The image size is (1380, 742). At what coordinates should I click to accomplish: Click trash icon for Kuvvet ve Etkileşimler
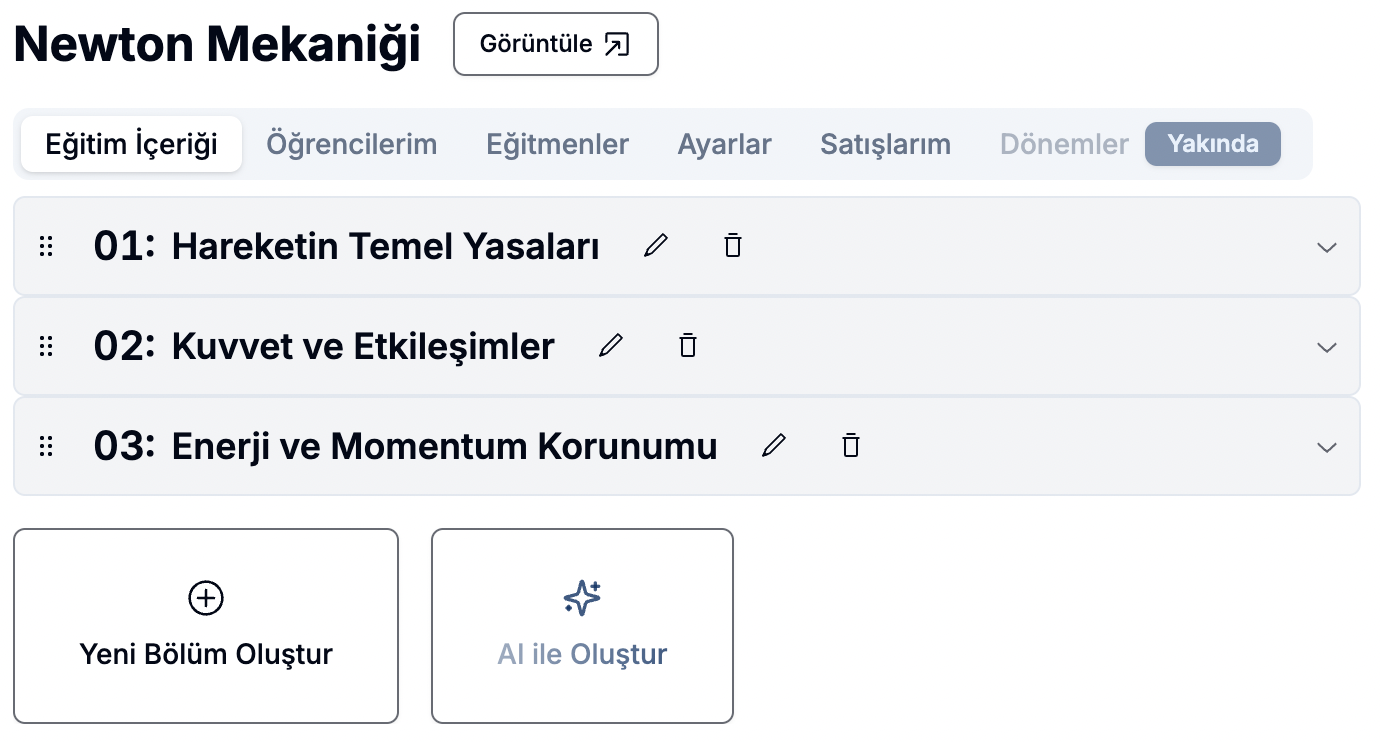coord(688,346)
